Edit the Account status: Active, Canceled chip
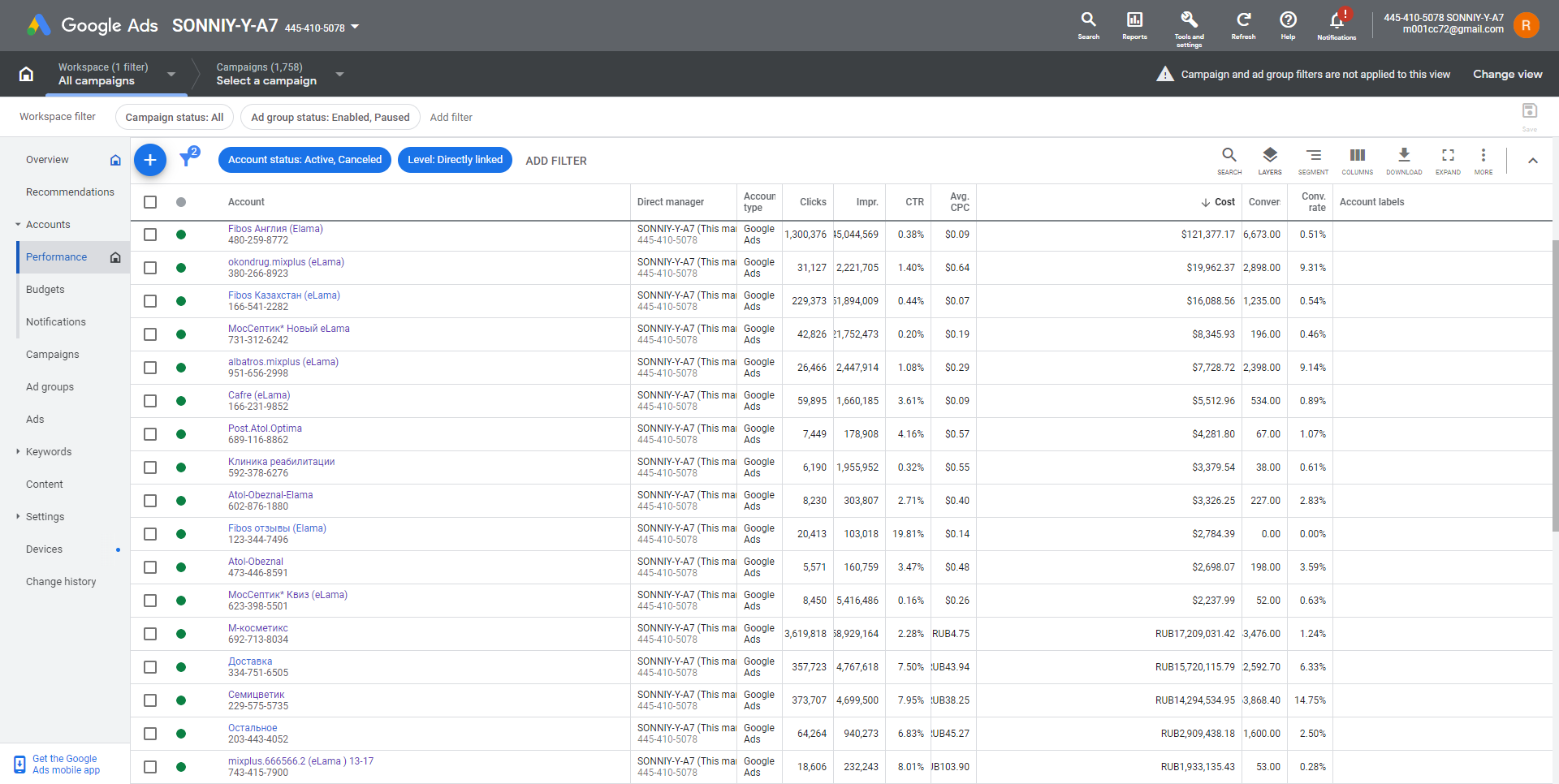This screenshot has width=1559, height=784. (x=304, y=160)
